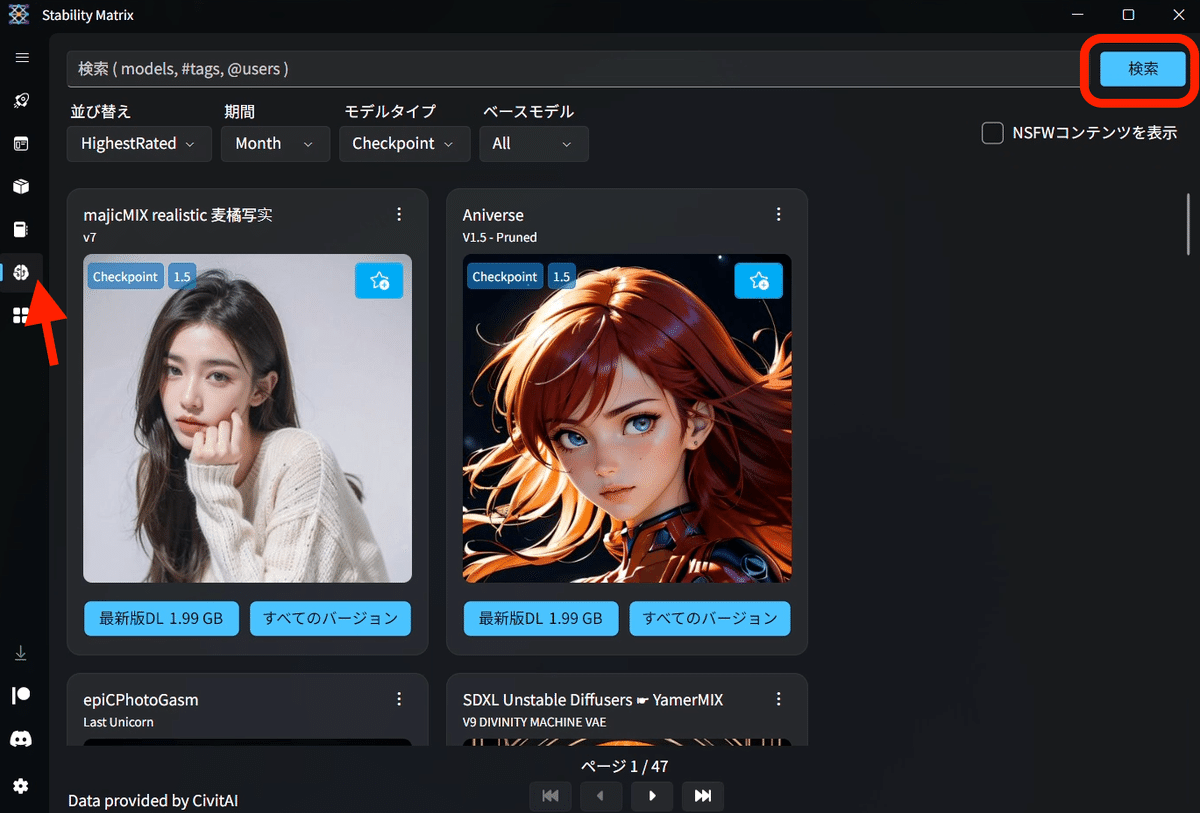Screen dimensions: 1200x813
Task: Open Aniverse card three-dot menu
Action: pos(779,214)
